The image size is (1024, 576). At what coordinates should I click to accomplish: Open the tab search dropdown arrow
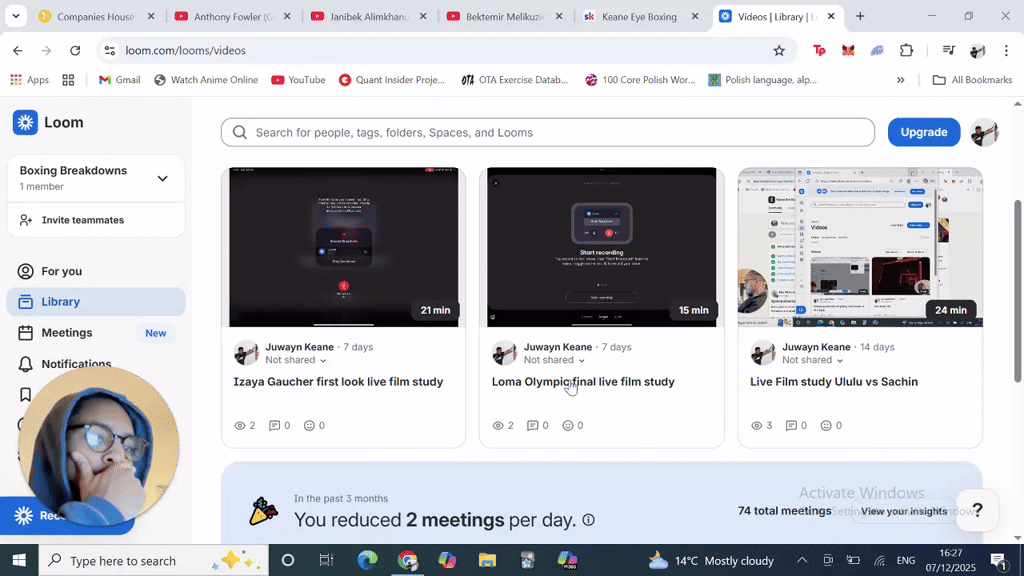pos(16,16)
